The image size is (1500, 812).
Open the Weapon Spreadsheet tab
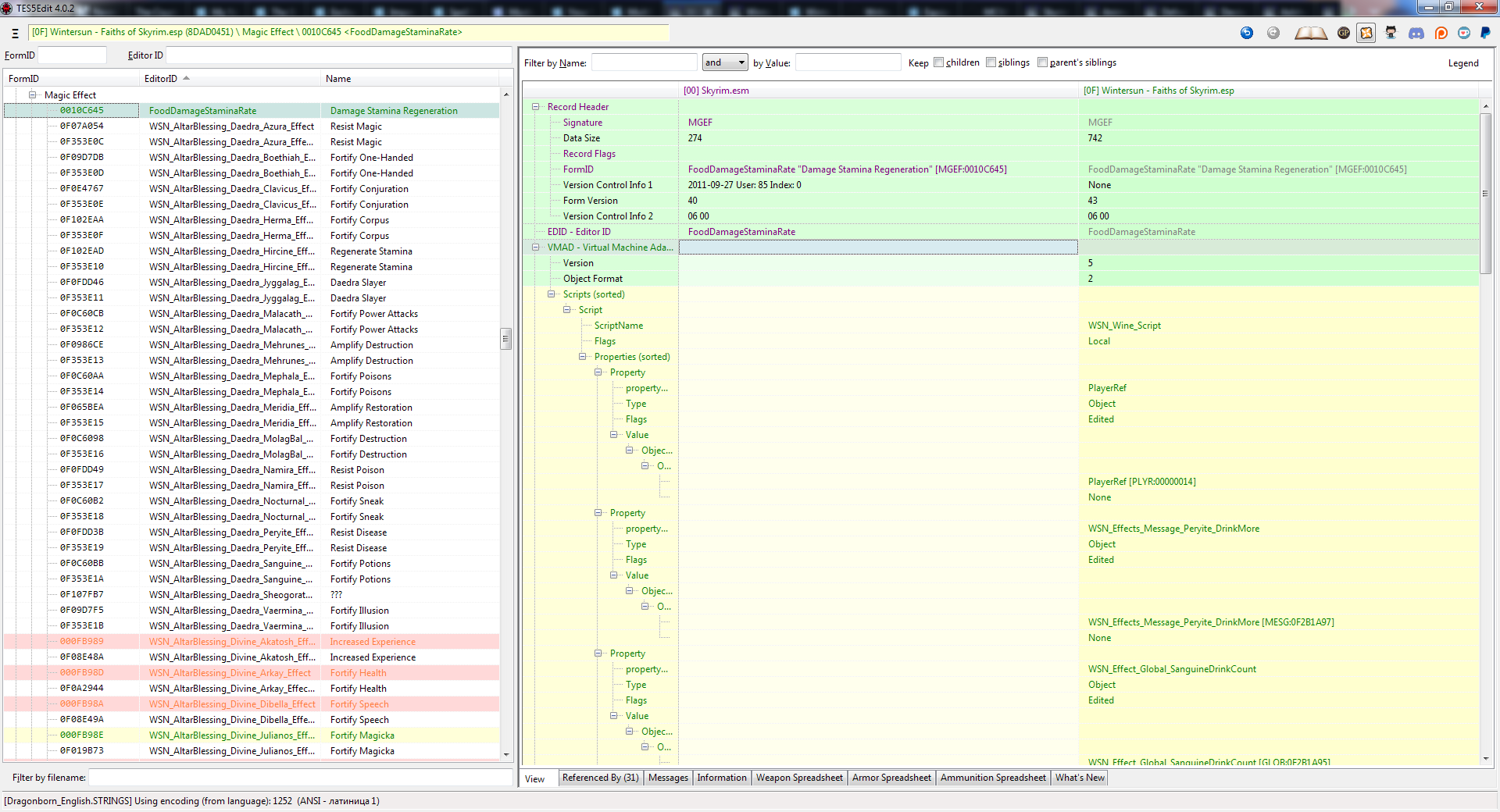point(799,778)
